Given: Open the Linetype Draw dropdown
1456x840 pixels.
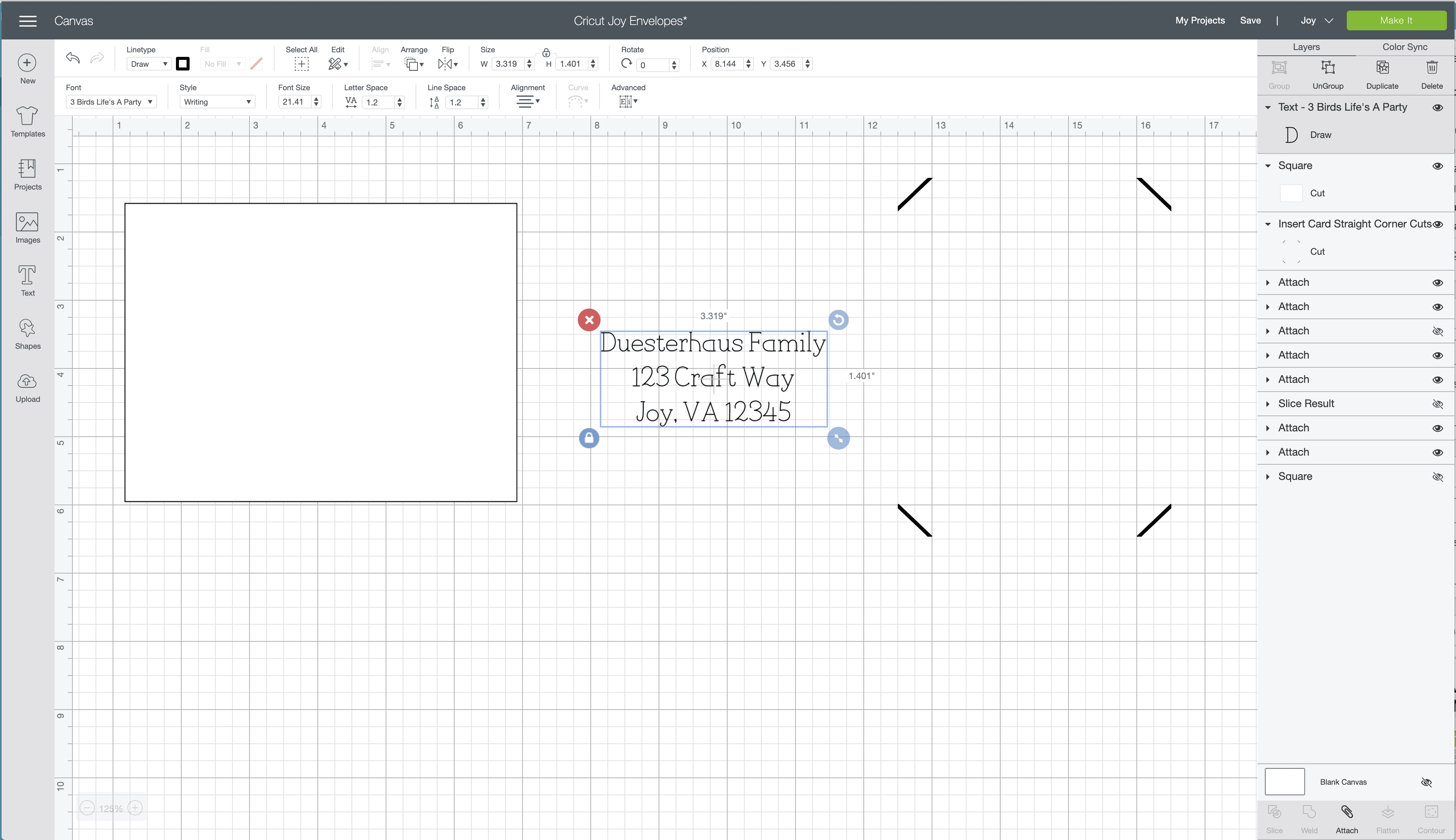Looking at the screenshot, I should (x=148, y=64).
